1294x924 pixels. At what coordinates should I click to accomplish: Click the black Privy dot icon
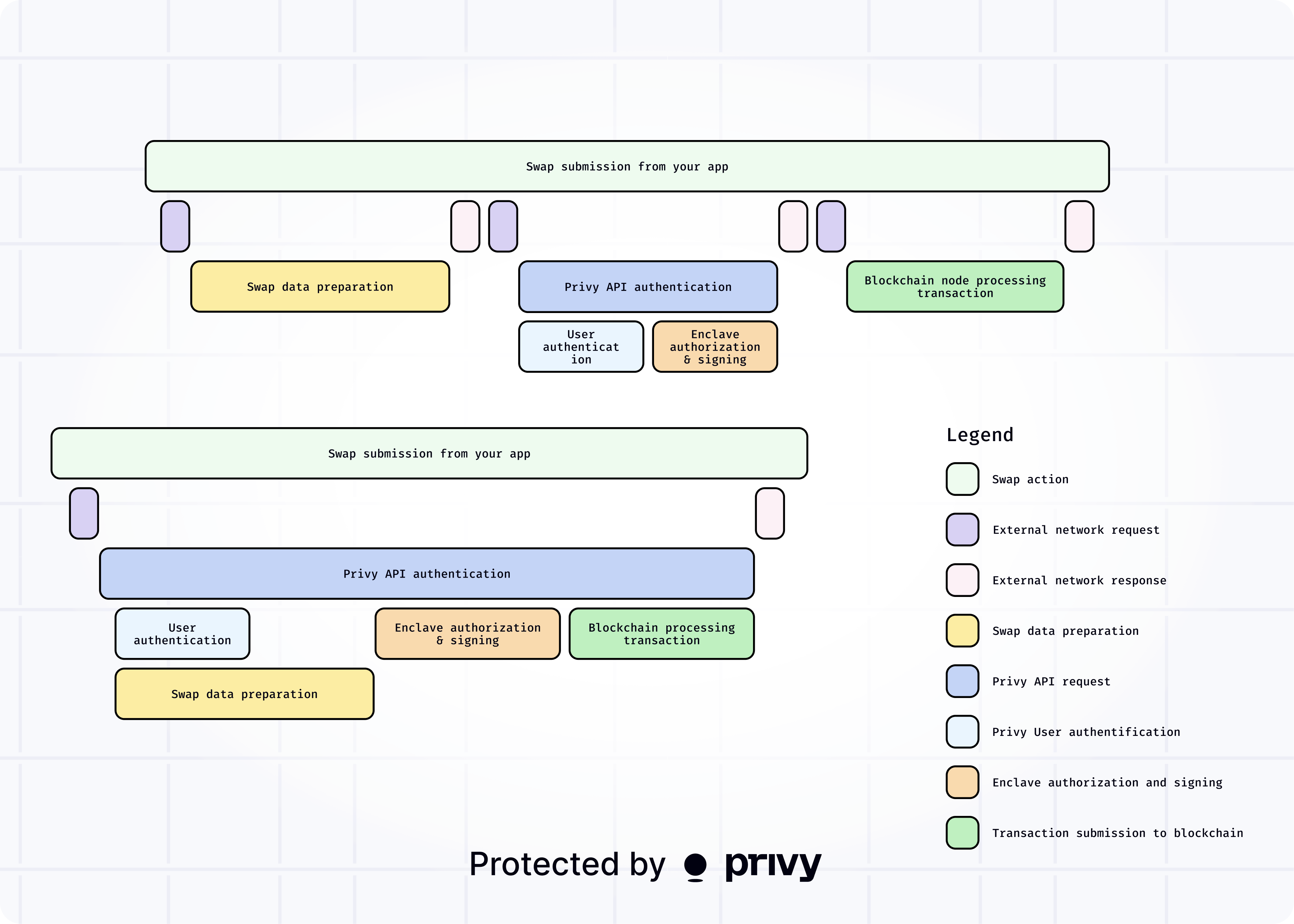(x=695, y=867)
